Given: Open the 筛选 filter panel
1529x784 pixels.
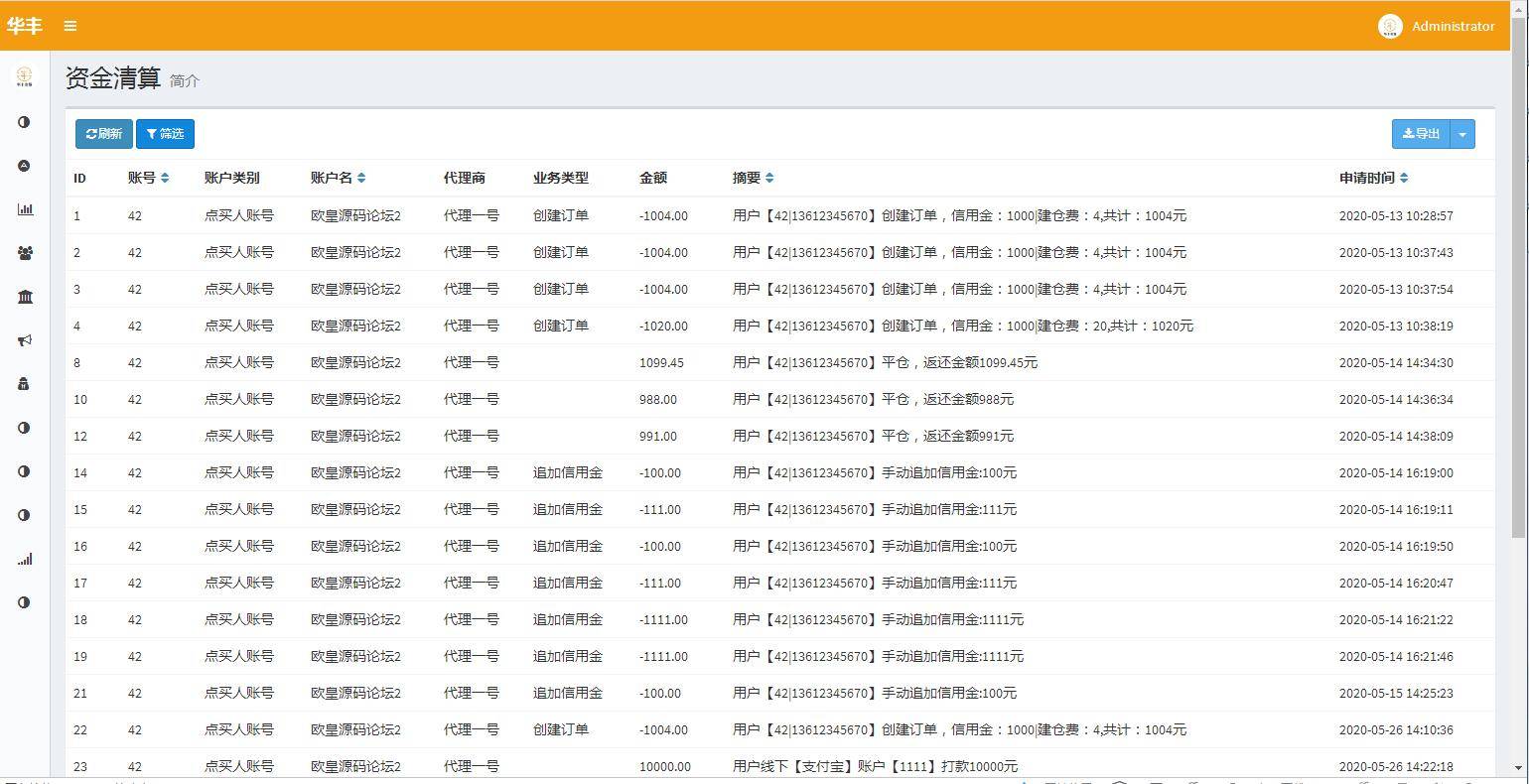Looking at the screenshot, I should point(165,133).
